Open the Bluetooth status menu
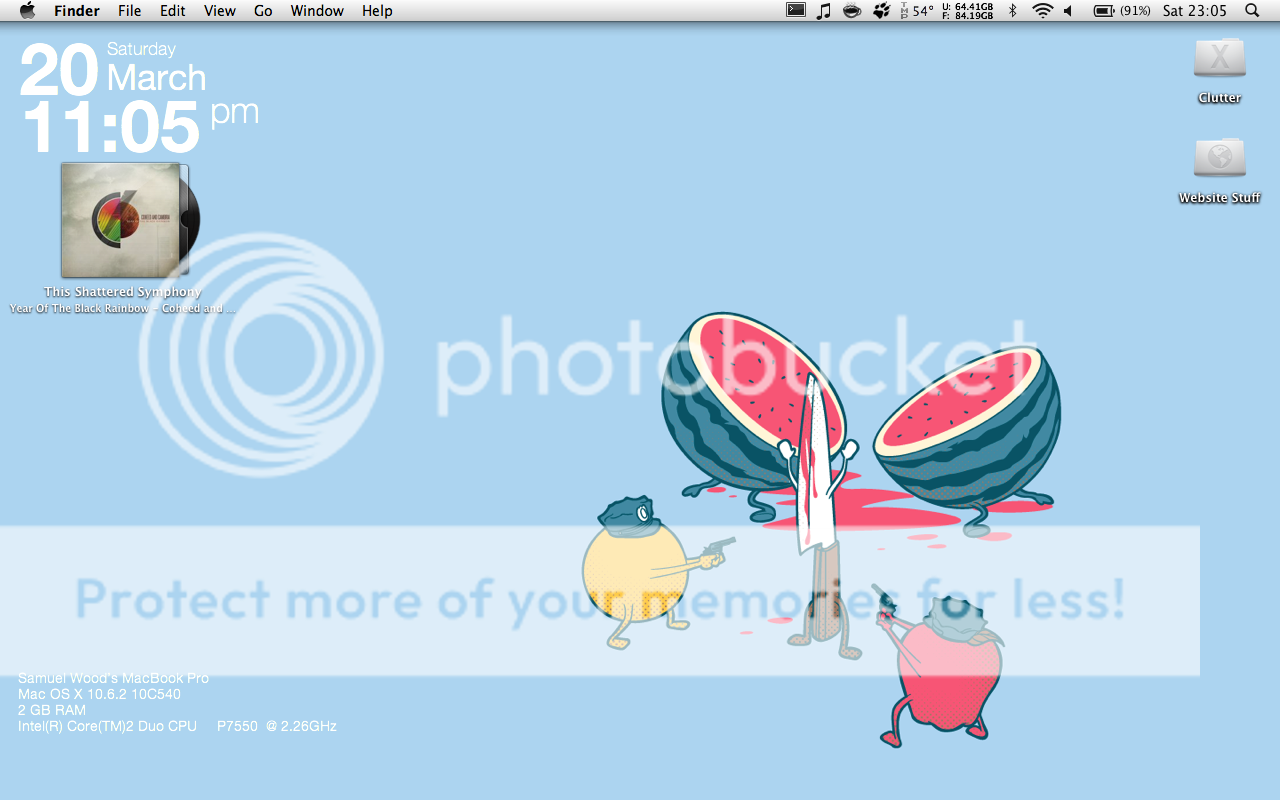 point(1012,11)
